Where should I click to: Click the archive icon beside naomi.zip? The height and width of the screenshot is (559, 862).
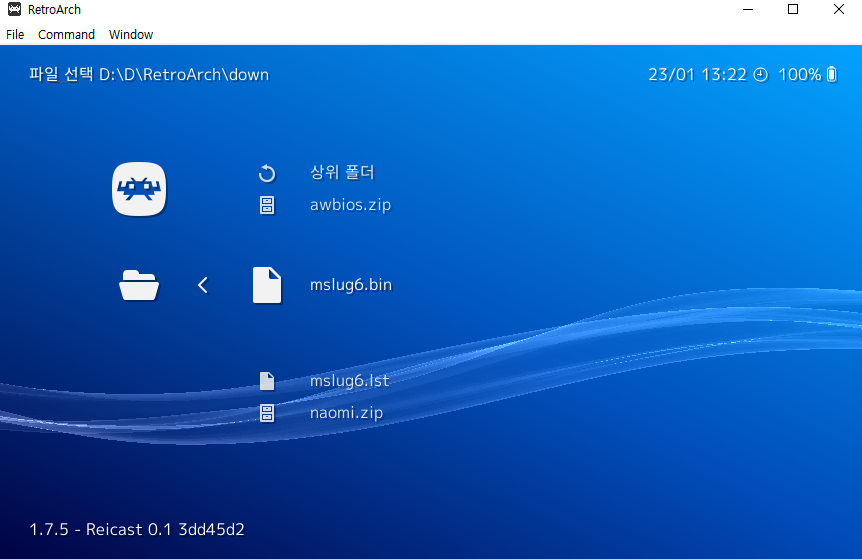[267, 413]
